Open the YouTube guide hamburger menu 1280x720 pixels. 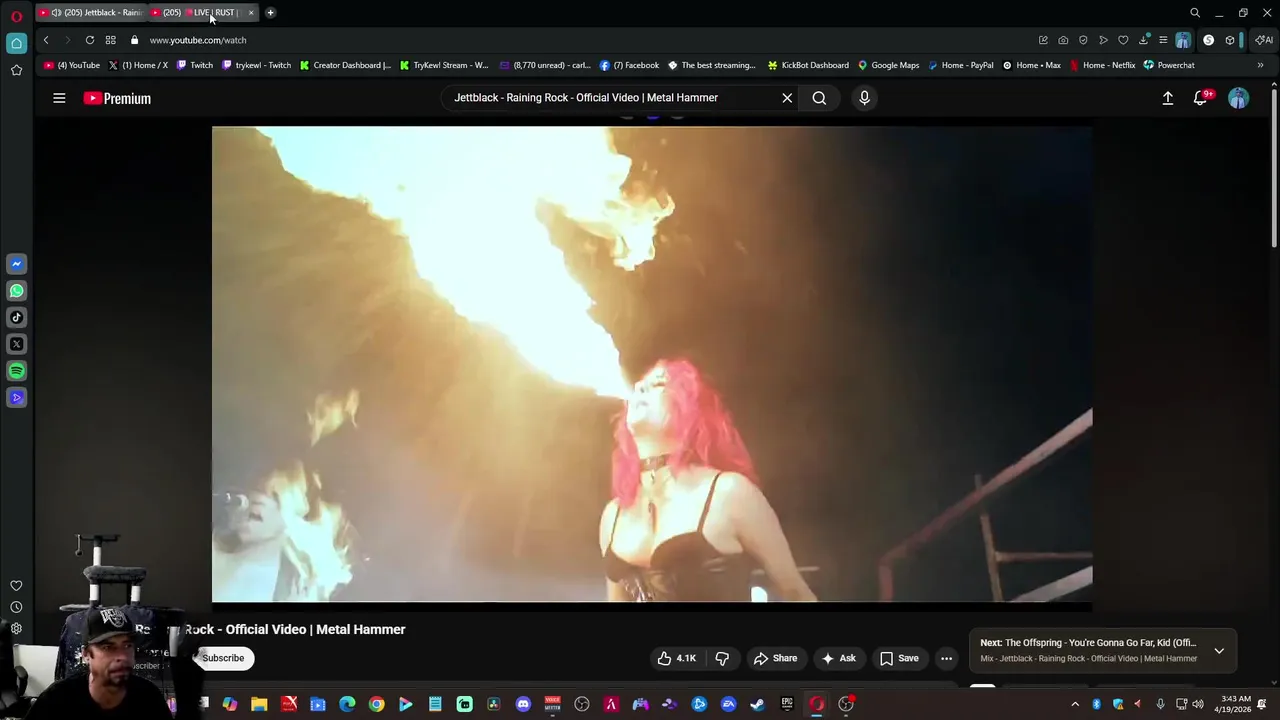(59, 98)
